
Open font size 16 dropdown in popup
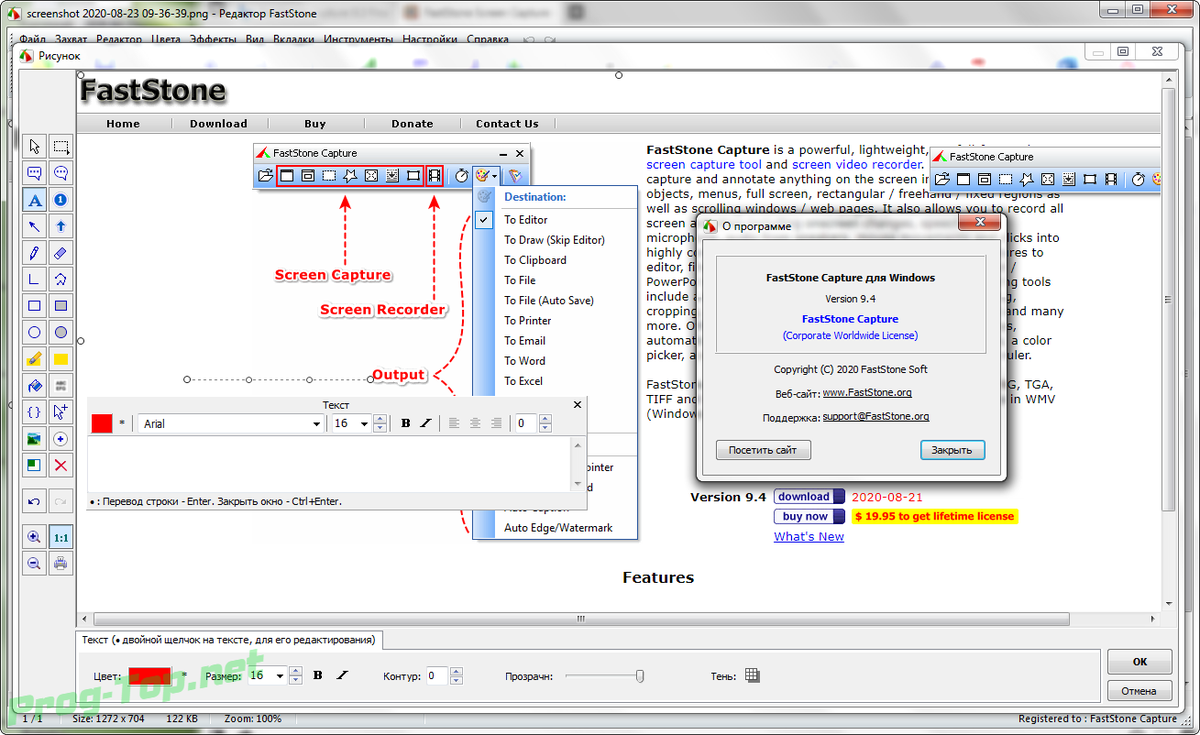pos(365,424)
